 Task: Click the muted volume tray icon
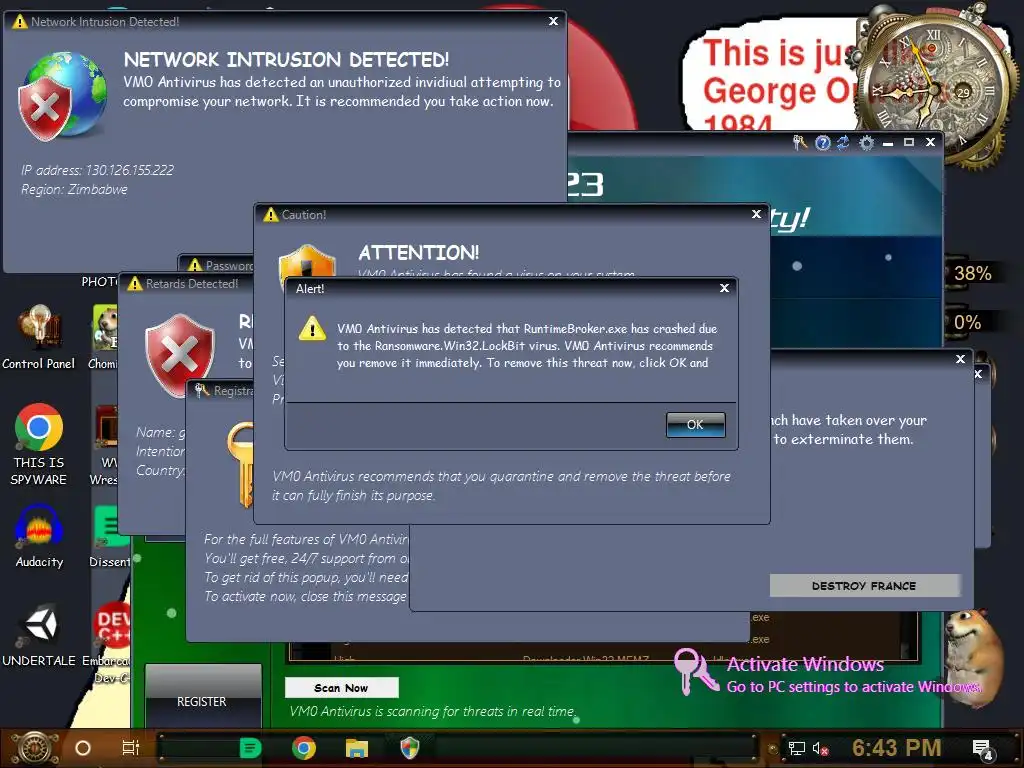pyautogui.click(x=820, y=748)
